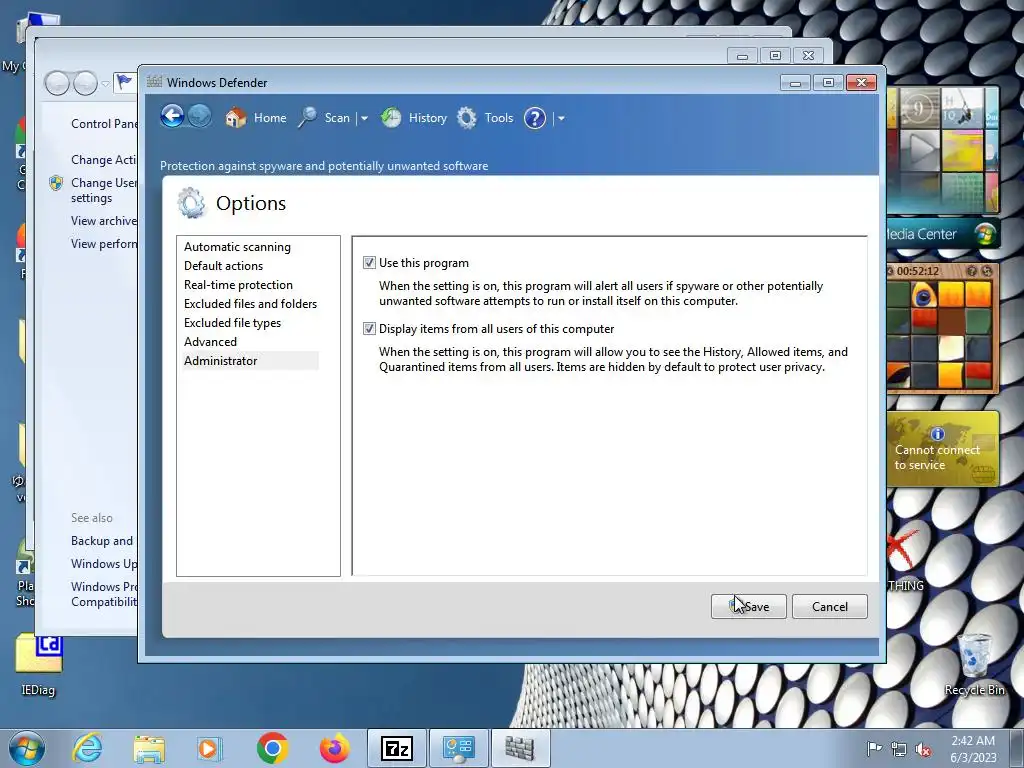Click the Control Panel Home link behind
This screenshot has height=768, width=1024.
click(104, 123)
